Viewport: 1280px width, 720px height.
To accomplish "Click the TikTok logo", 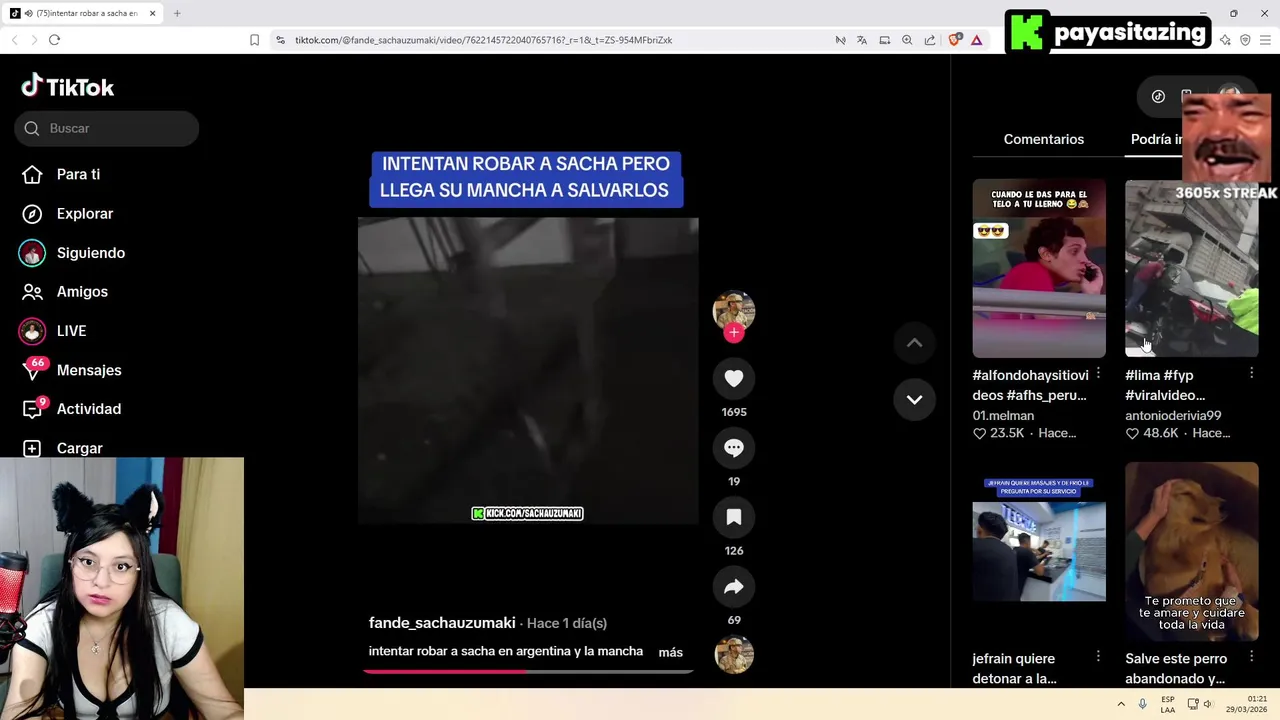I will tap(68, 87).
